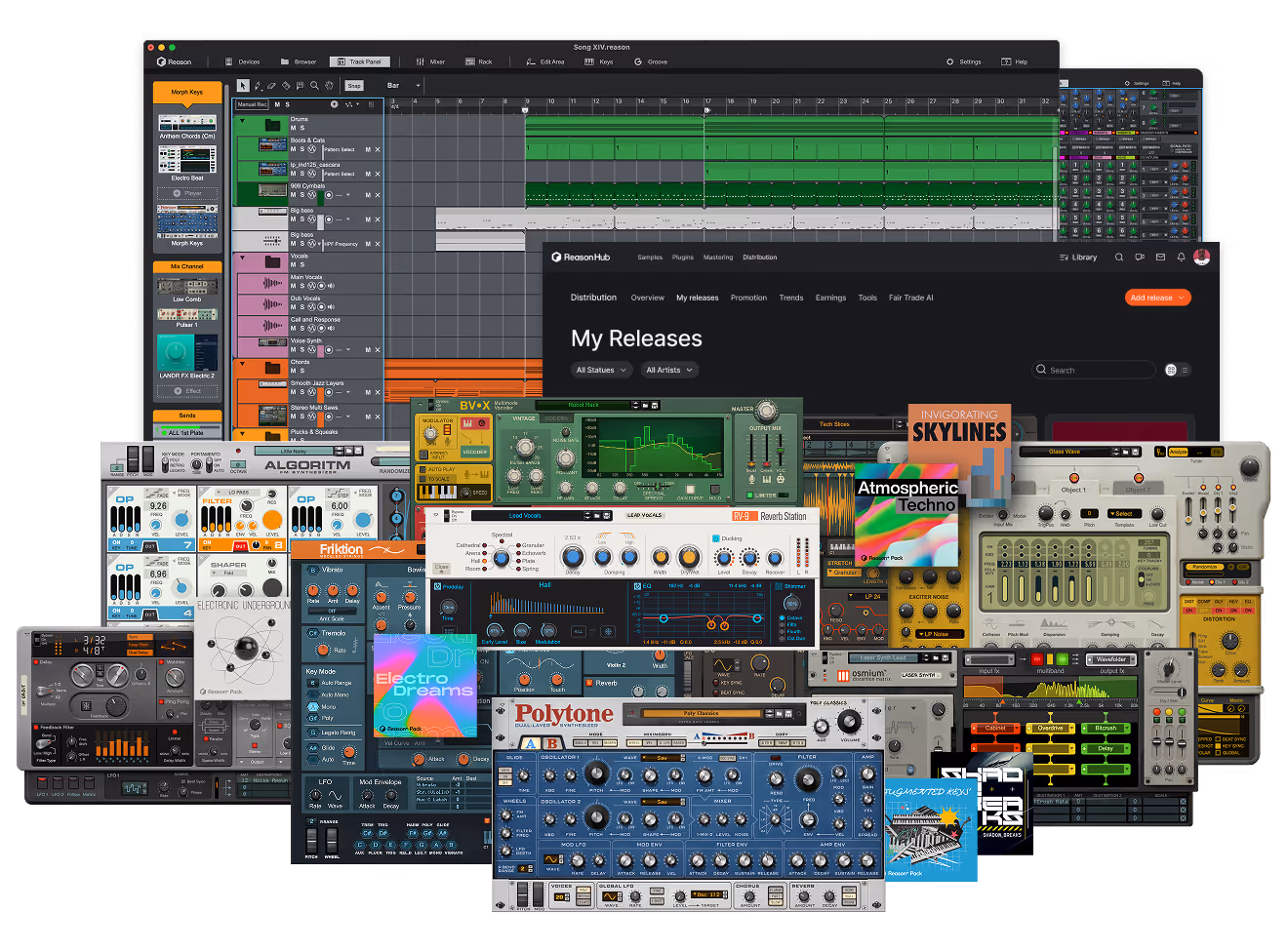Select the LANDR FX Electric 2 thumbnail
1288x952 pixels.
(187, 353)
